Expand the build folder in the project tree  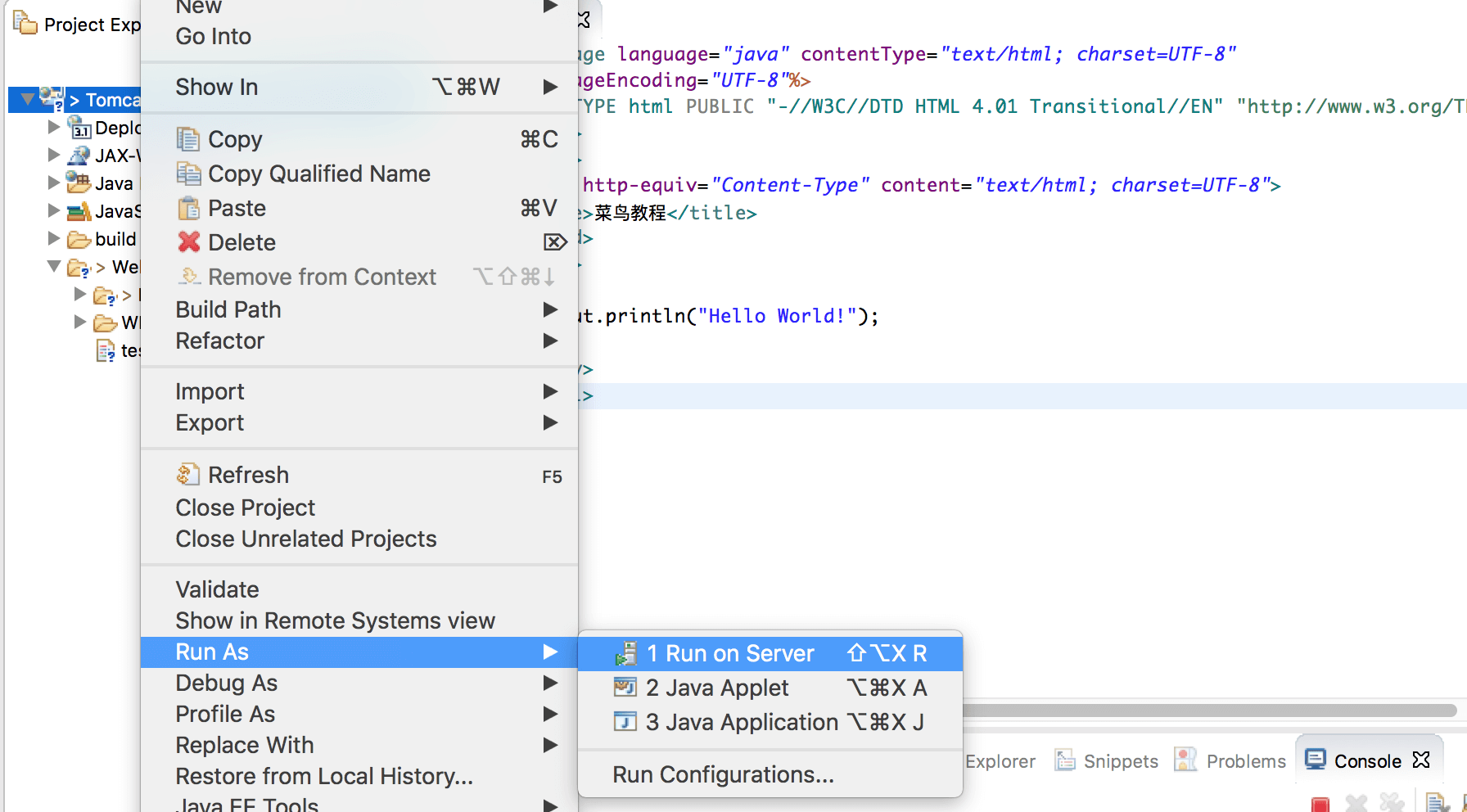52,239
